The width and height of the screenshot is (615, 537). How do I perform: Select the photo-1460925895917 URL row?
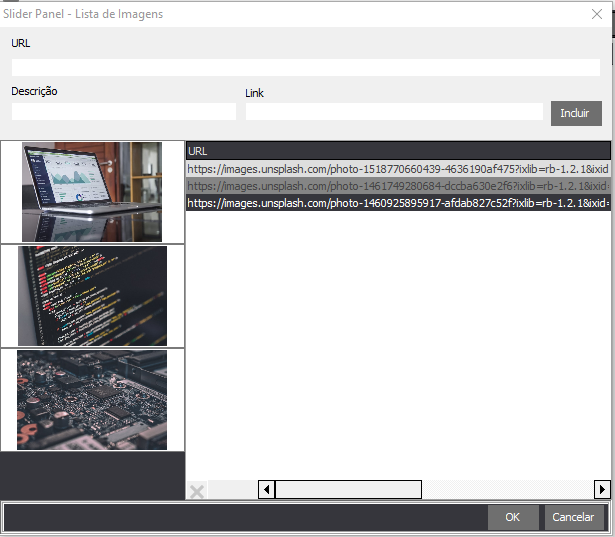[397, 203]
